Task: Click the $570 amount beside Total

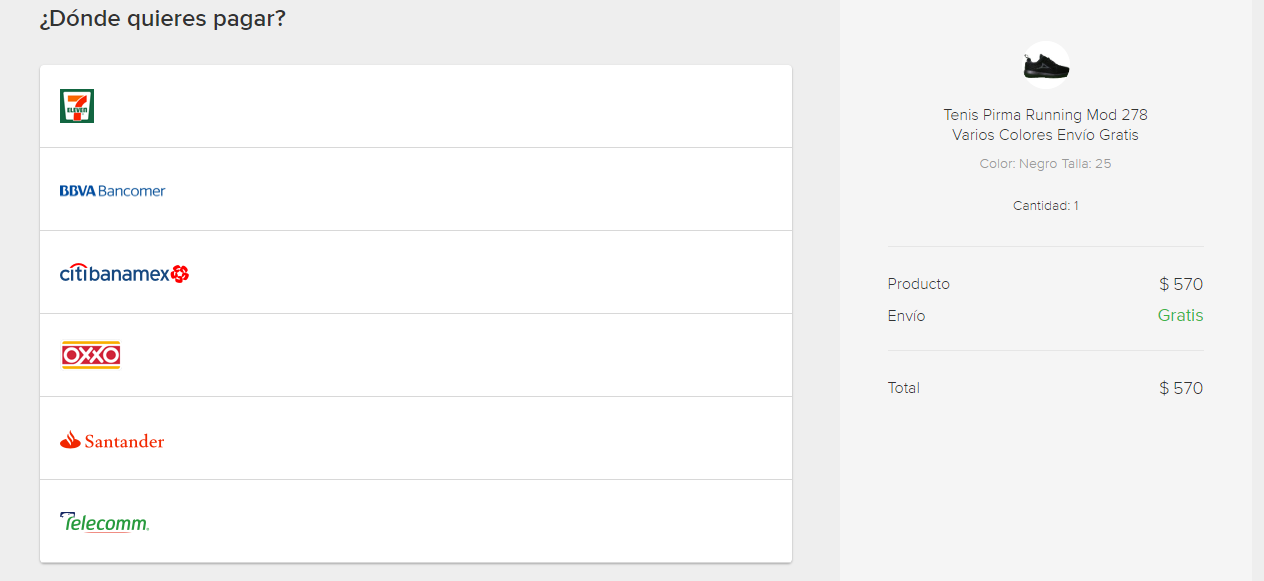Action: pos(1181,388)
